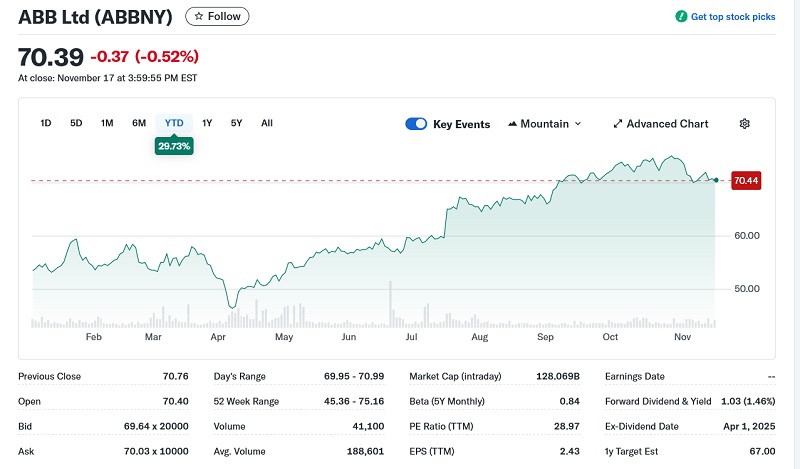The height and width of the screenshot is (469, 800).
Task: Switch chart to 6M range
Action: point(139,123)
